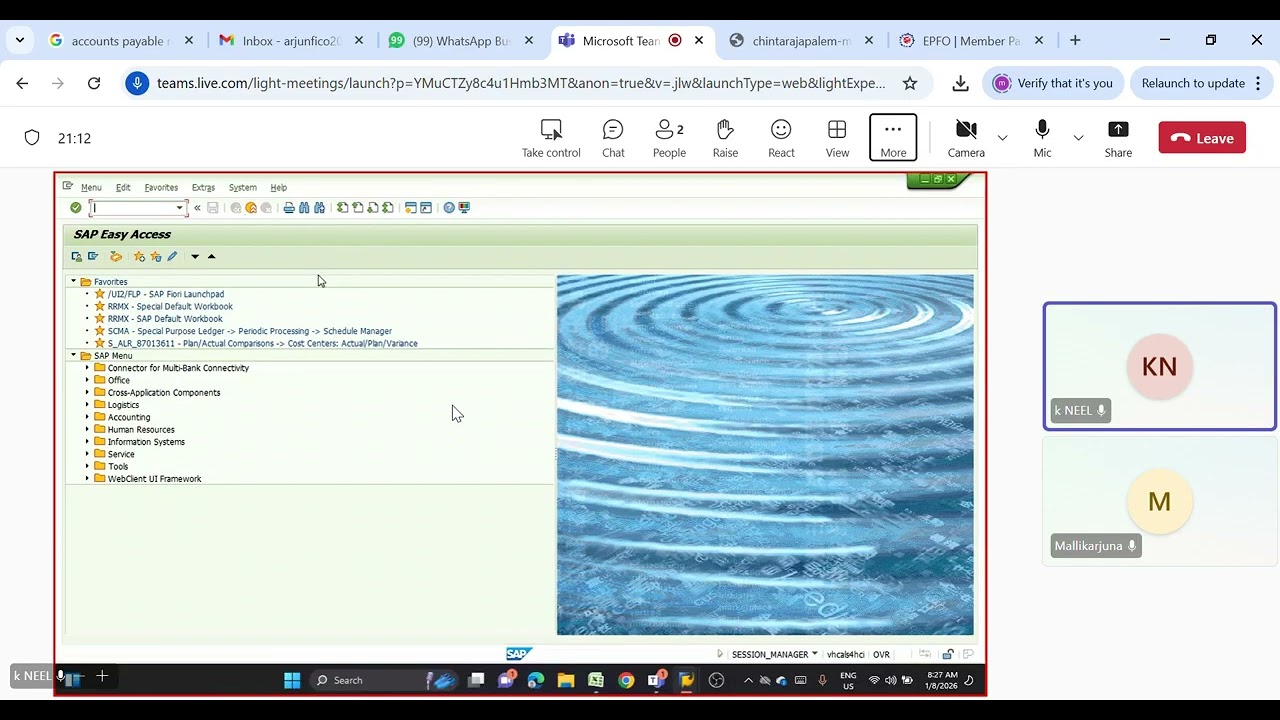
Task: Open the SAP Fiori Launchpad favorite
Action: 166,295
